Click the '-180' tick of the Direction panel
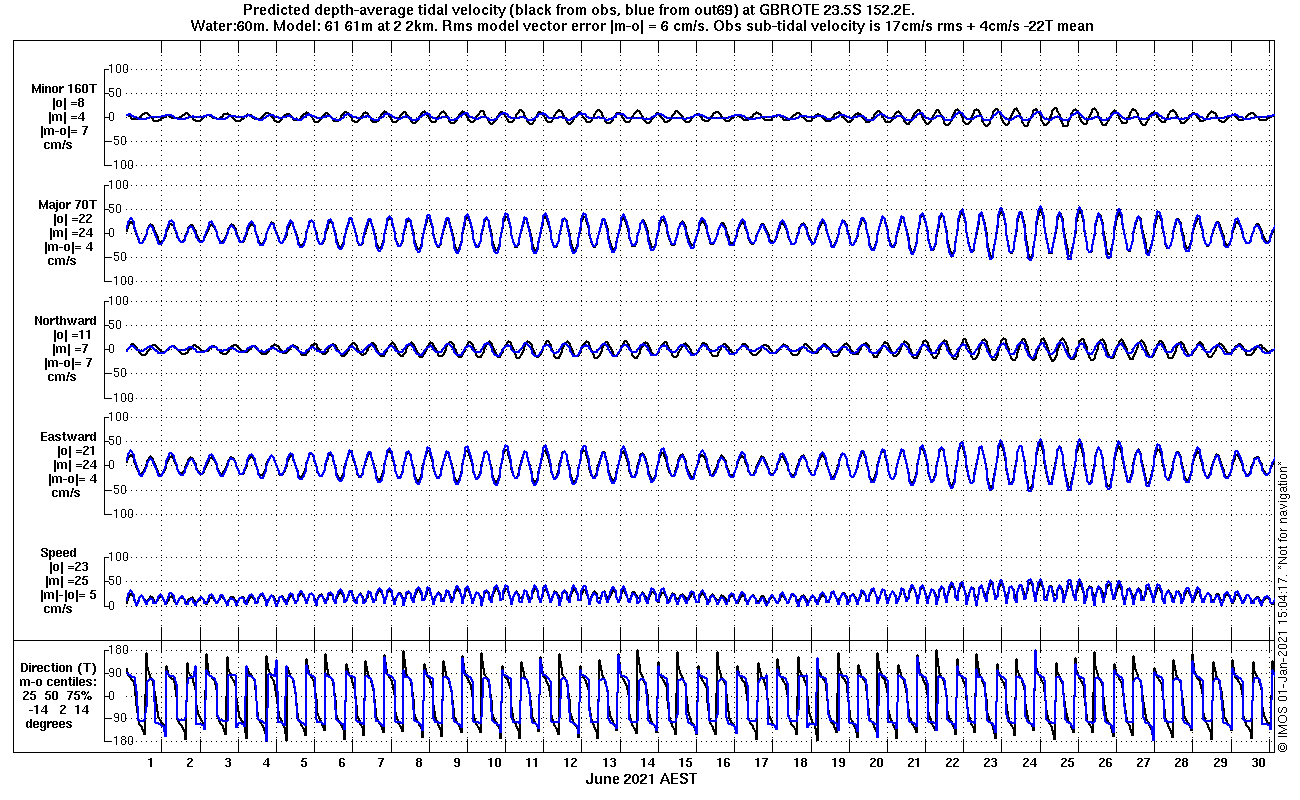Screen dimensions: 1300x800 coord(123,741)
